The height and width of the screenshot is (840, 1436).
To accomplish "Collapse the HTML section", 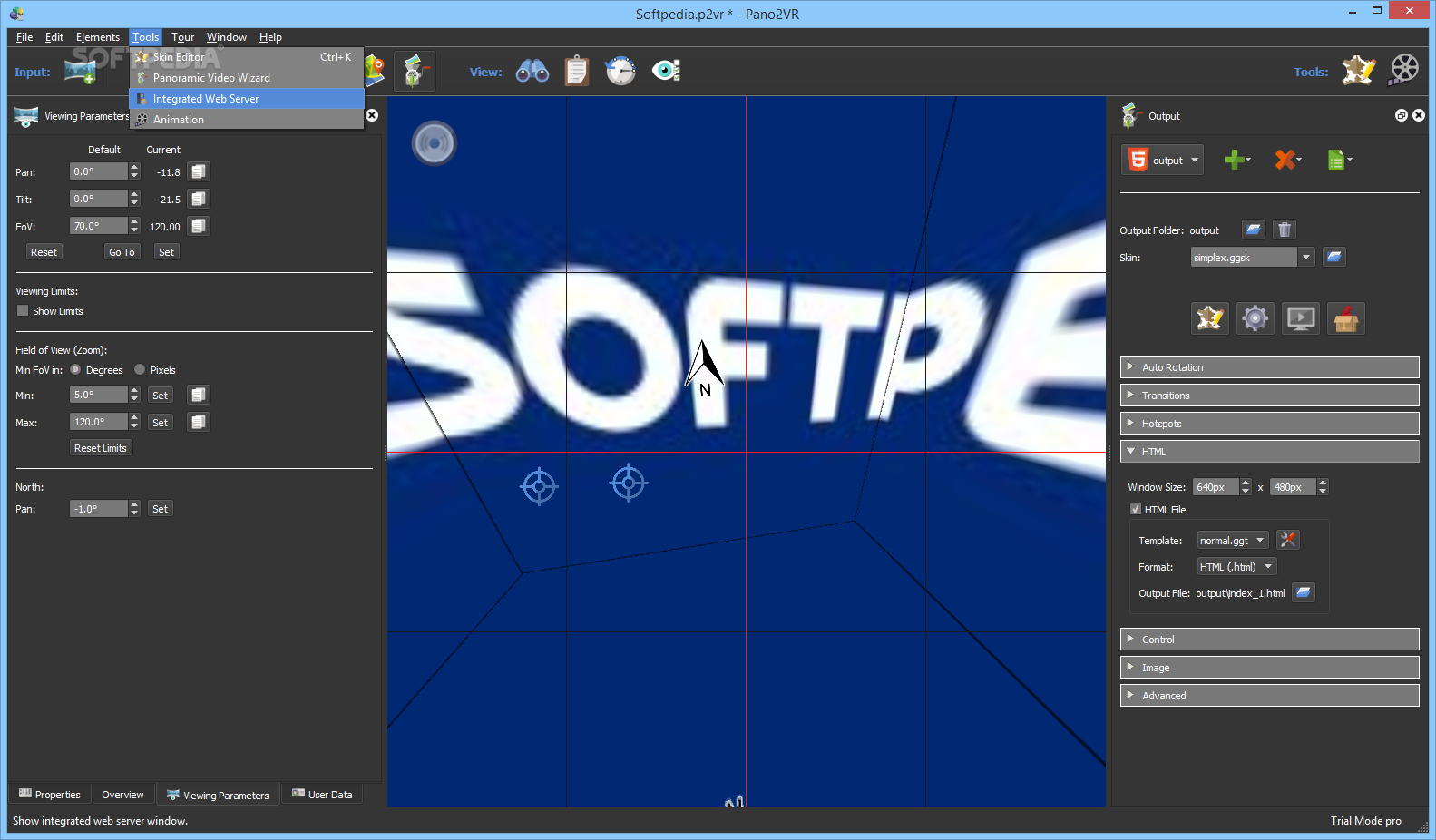I will tap(1269, 451).
